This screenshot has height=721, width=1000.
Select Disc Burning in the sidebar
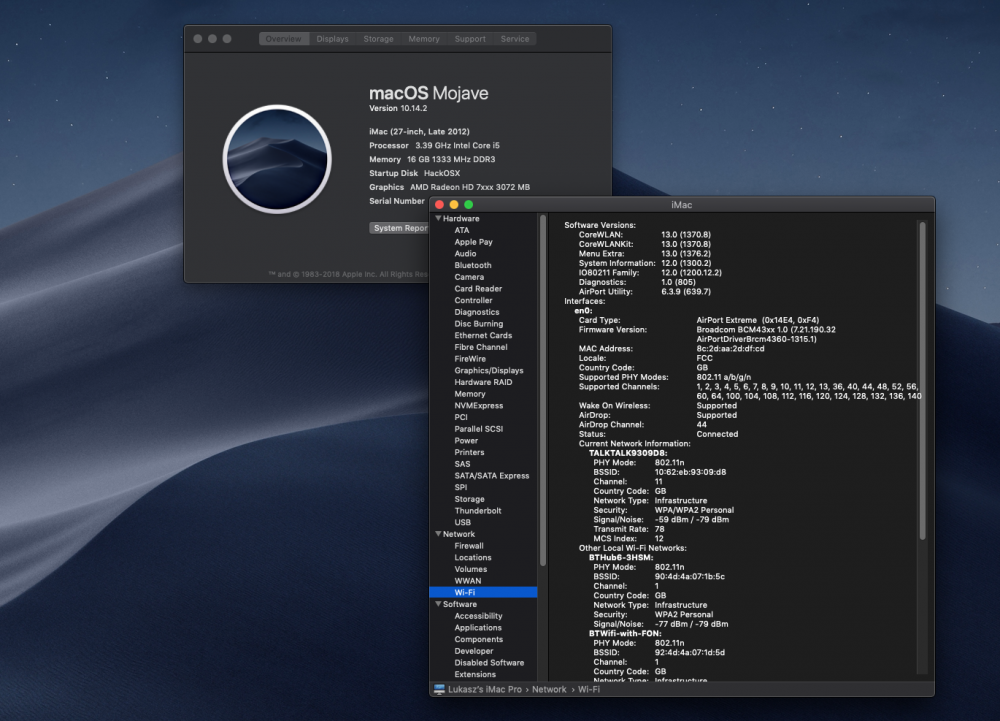coord(478,323)
